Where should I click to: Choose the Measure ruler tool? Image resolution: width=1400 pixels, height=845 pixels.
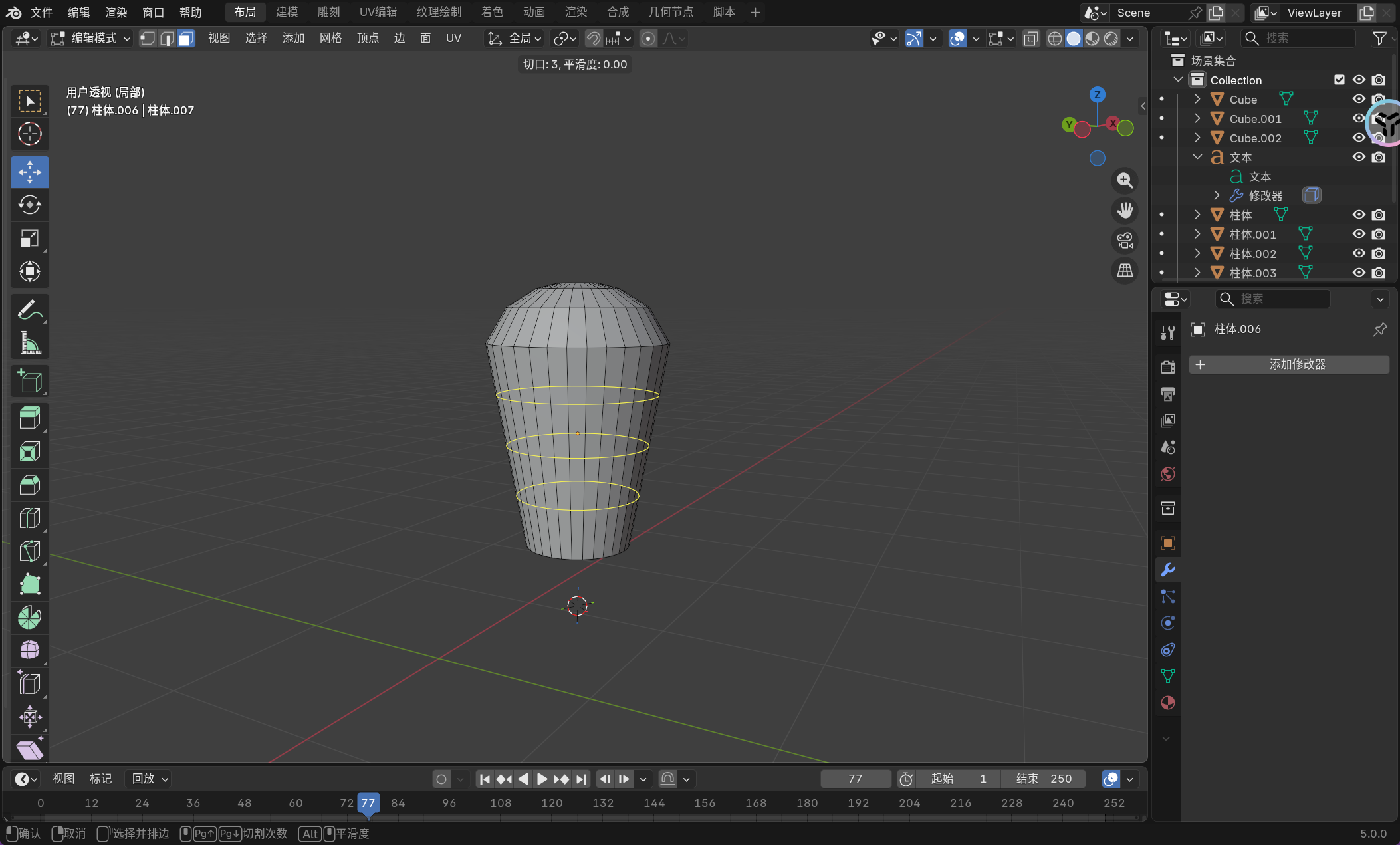point(29,343)
